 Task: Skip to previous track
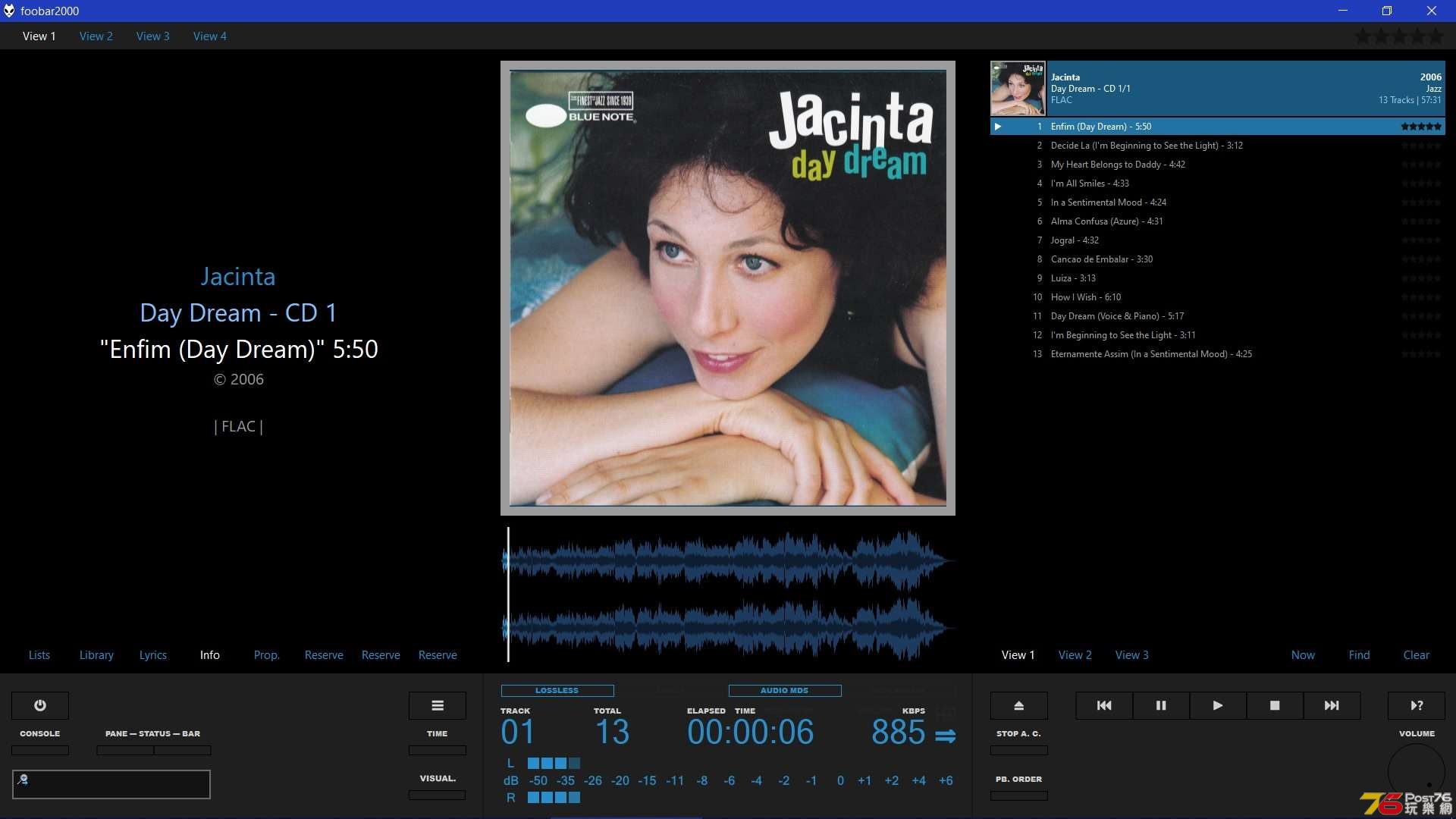(x=1104, y=705)
